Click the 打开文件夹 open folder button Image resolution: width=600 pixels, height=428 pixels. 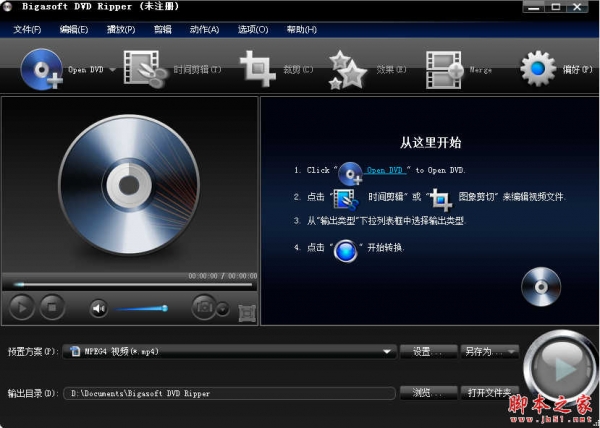point(490,393)
